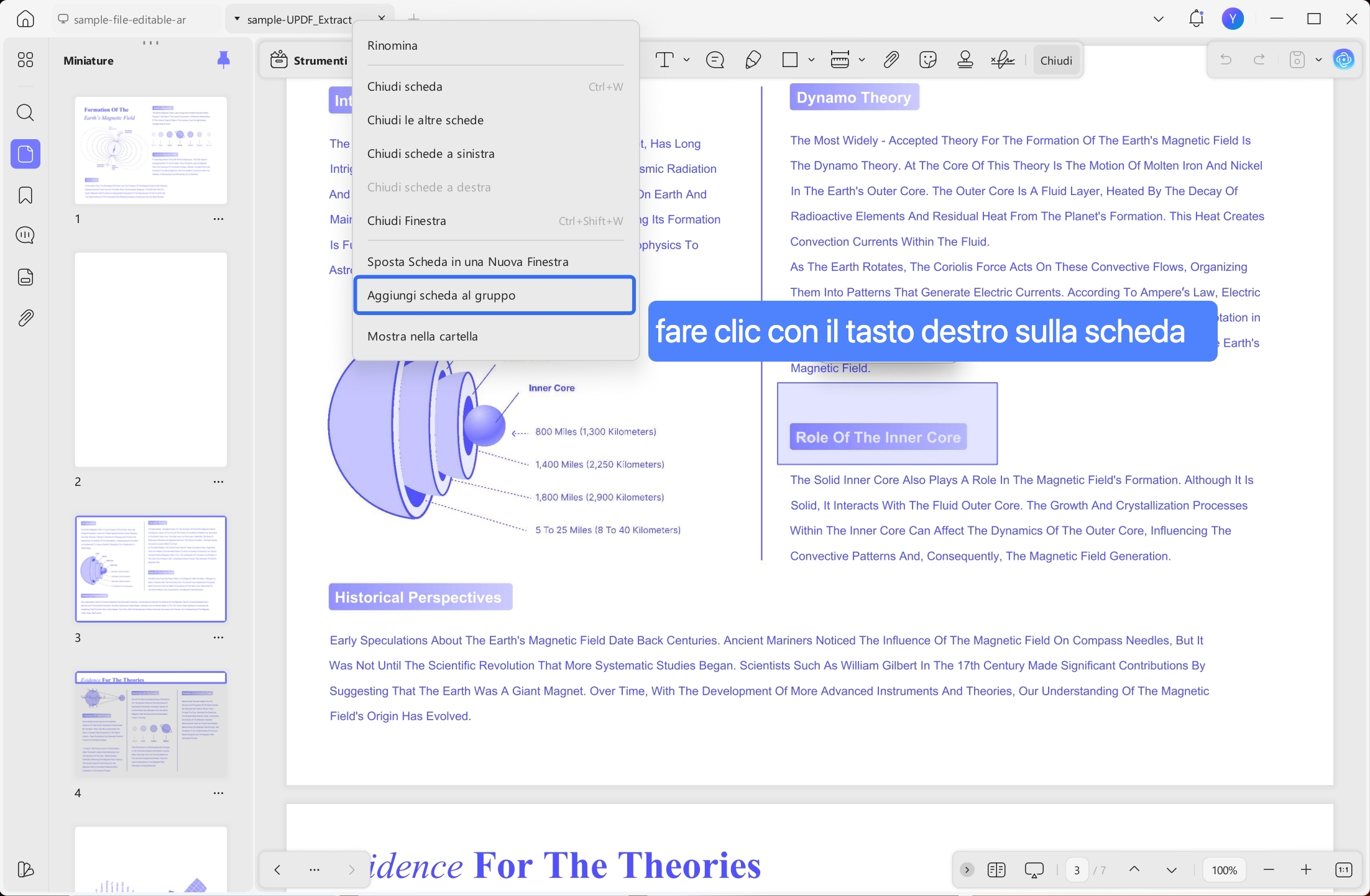Image resolution: width=1370 pixels, height=896 pixels.
Task: Go to previous page with up arrow
Action: click(x=1134, y=870)
